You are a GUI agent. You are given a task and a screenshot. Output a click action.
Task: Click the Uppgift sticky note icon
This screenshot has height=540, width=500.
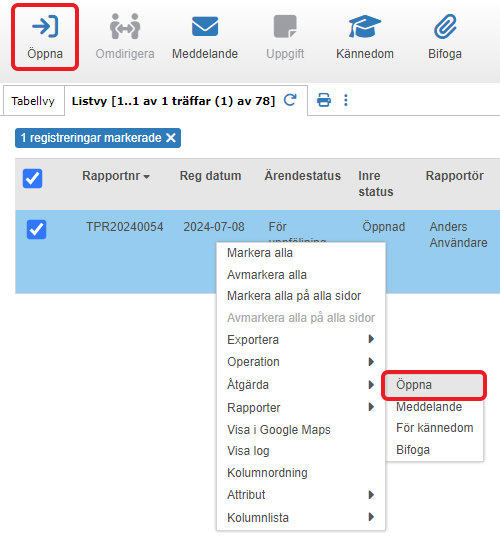pos(285,26)
